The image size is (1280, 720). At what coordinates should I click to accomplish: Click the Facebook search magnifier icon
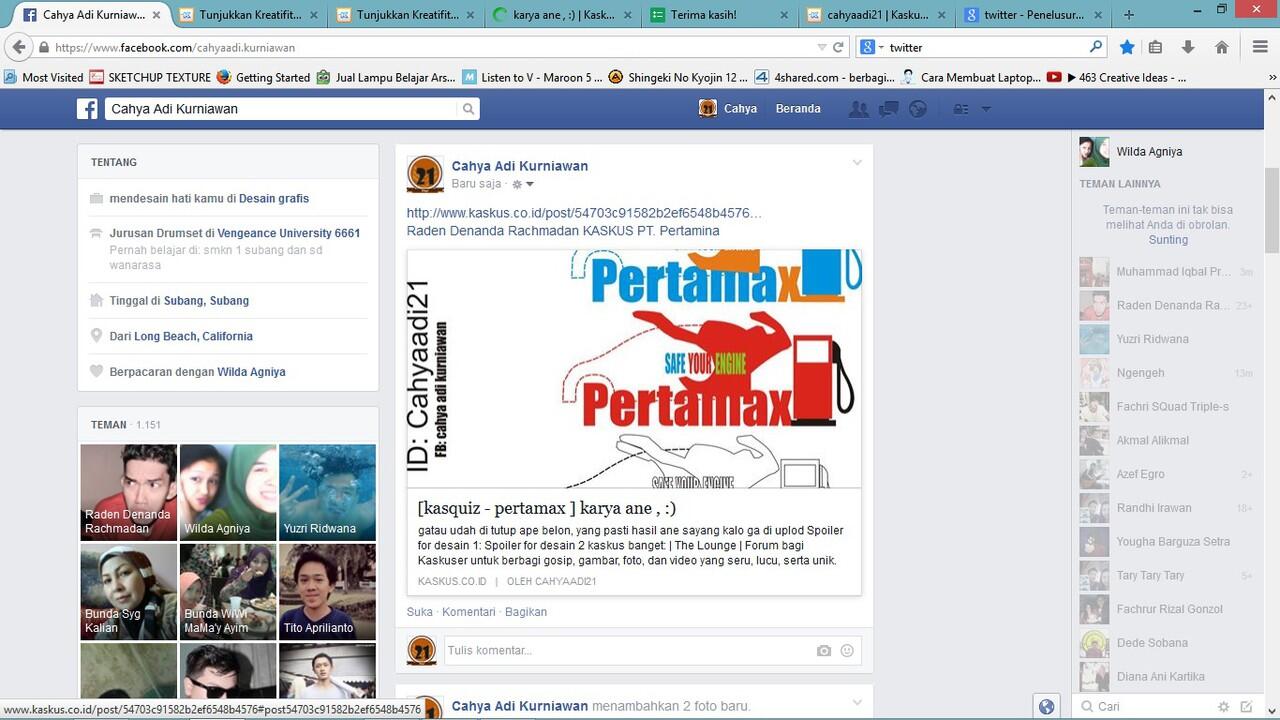pos(468,109)
